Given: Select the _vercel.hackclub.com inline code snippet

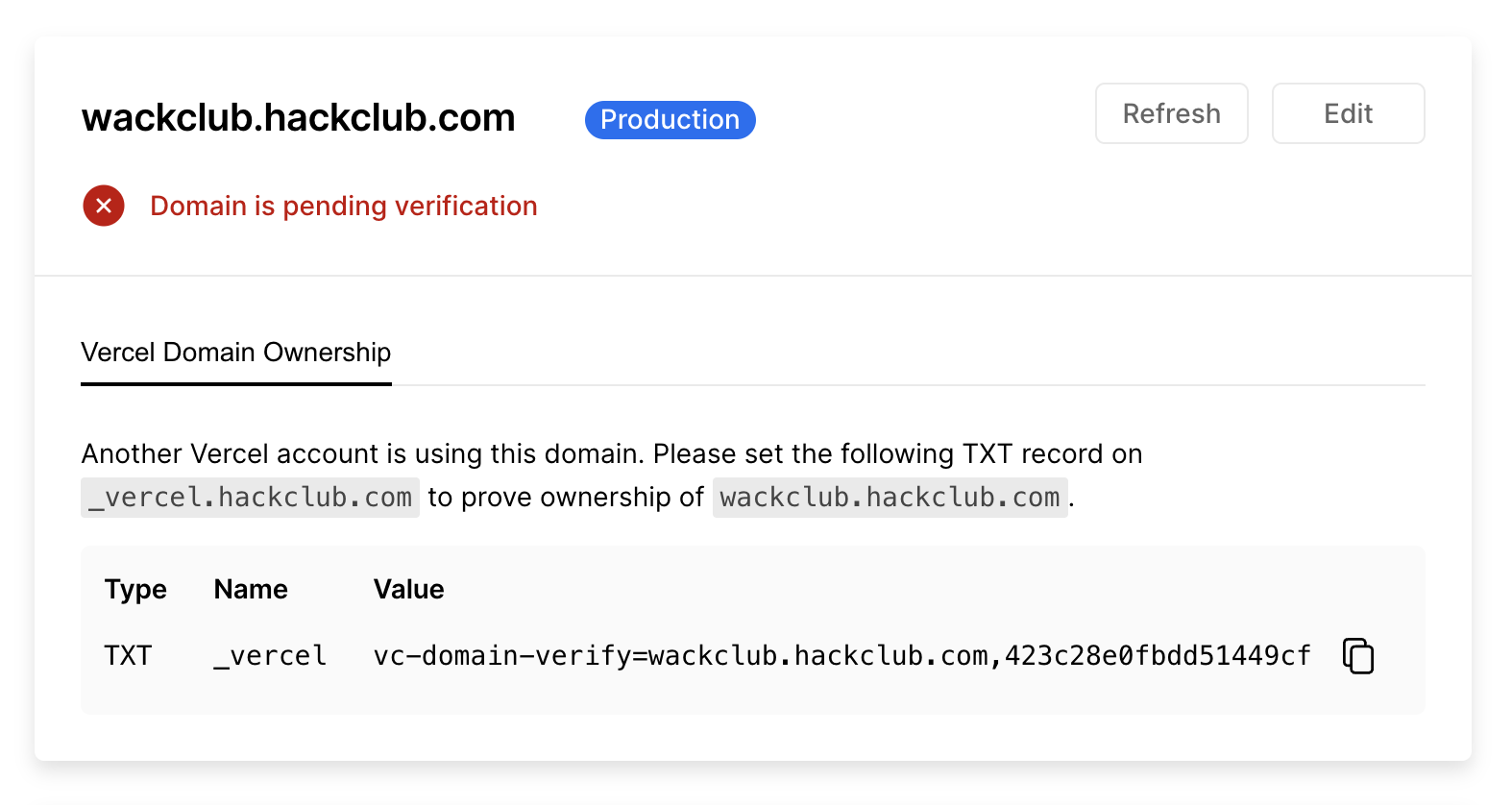Looking at the screenshot, I should coord(250,498).
